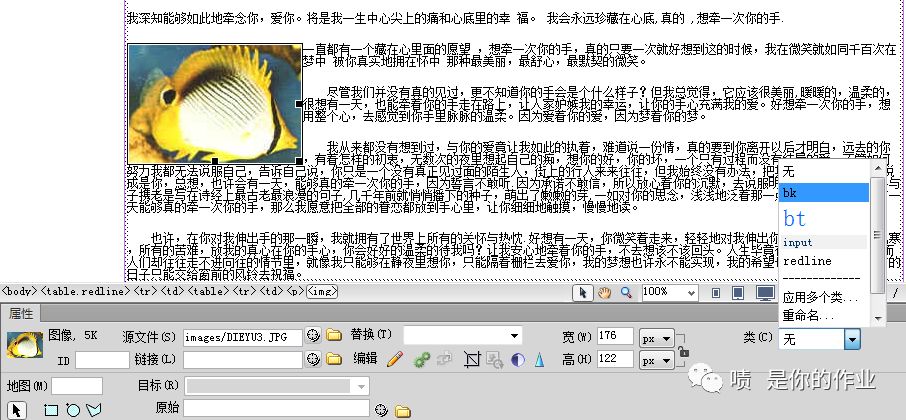Switch to the 属性 panel tab

point(21,314)
